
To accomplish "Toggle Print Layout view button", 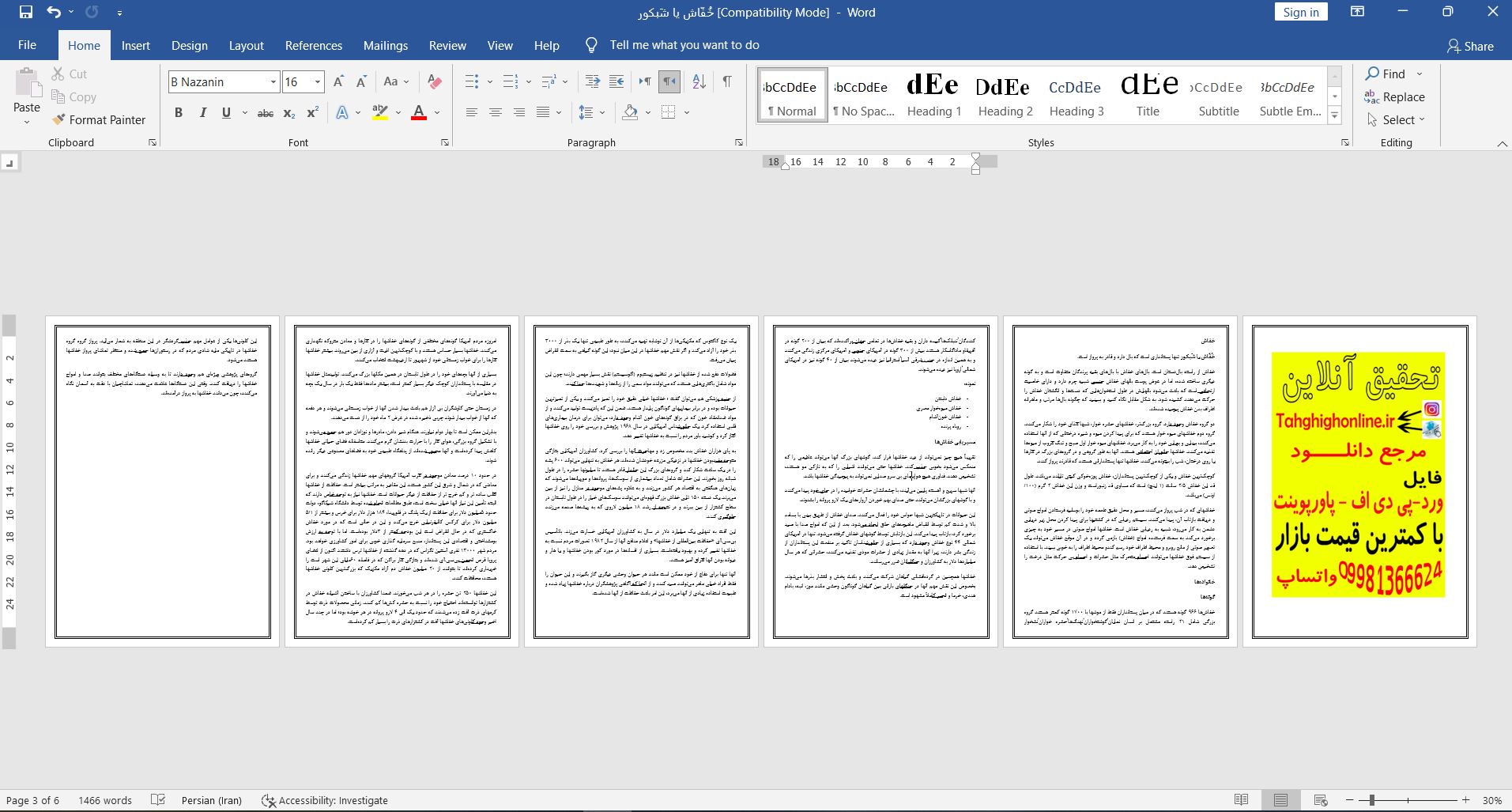I will coord(1280,800).
